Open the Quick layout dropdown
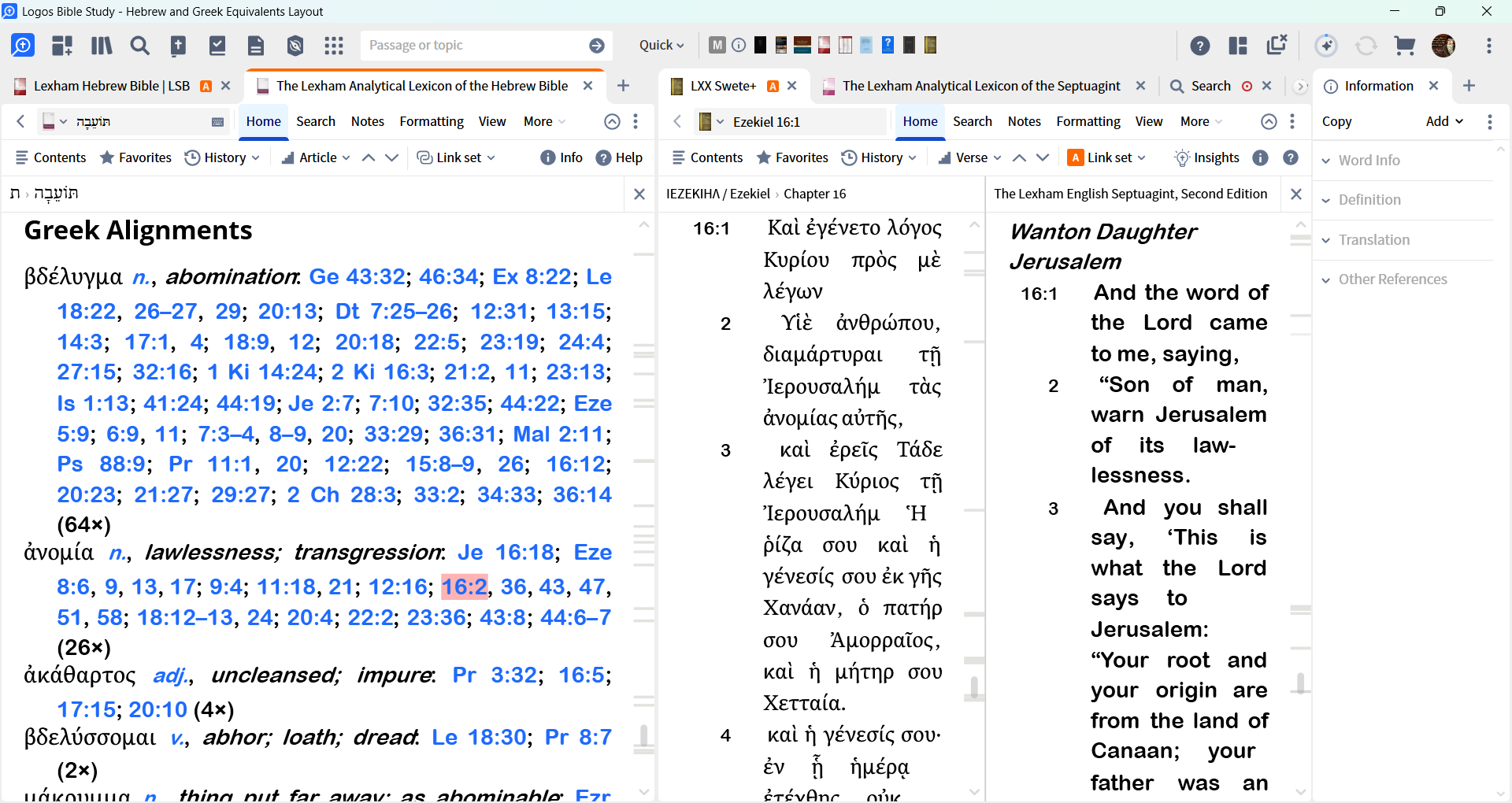The height and width of the screenshot is (803, 1512). coord(661,45)
